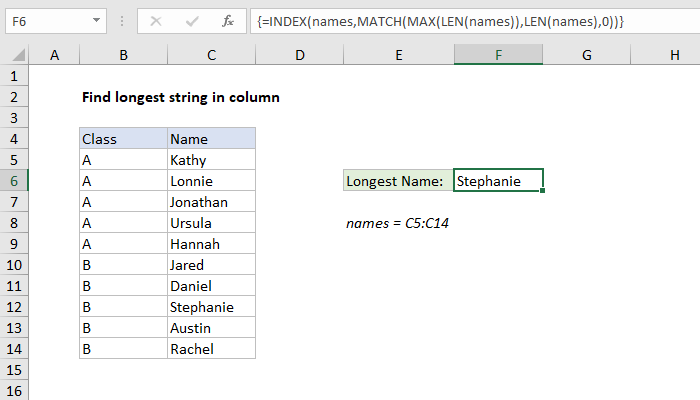
Task: Click the Select All corner triangle
Action: pos(14,55)
